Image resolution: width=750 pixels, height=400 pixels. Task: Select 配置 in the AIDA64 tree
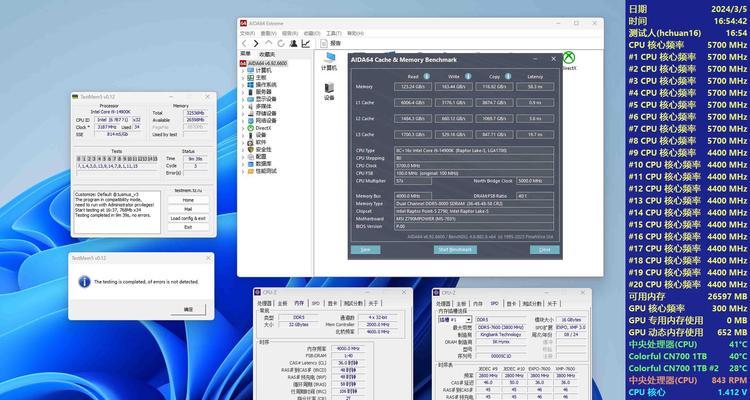(257, 156)
